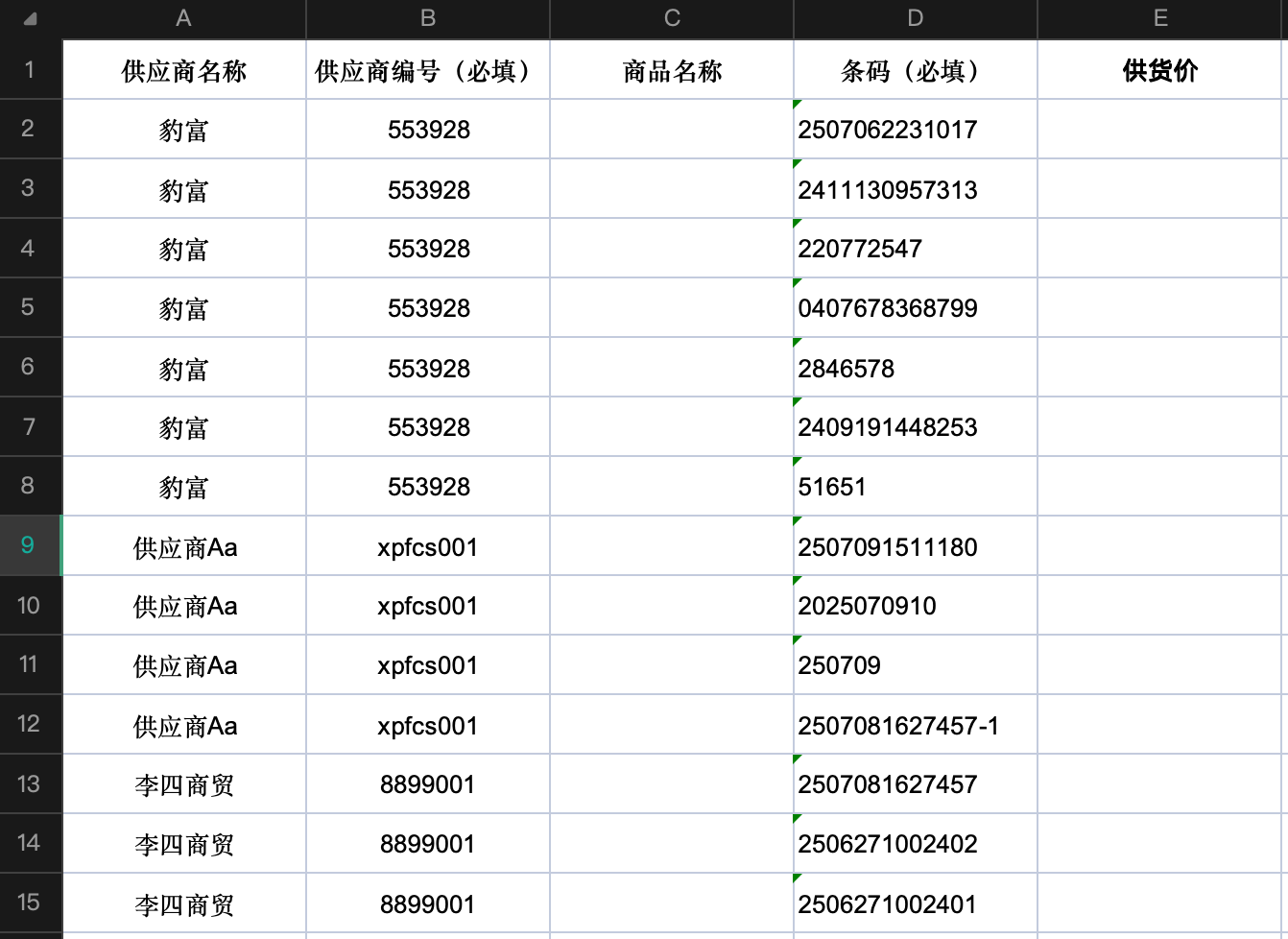Click the 豹富 cell in row 2

tap(183, 130)
